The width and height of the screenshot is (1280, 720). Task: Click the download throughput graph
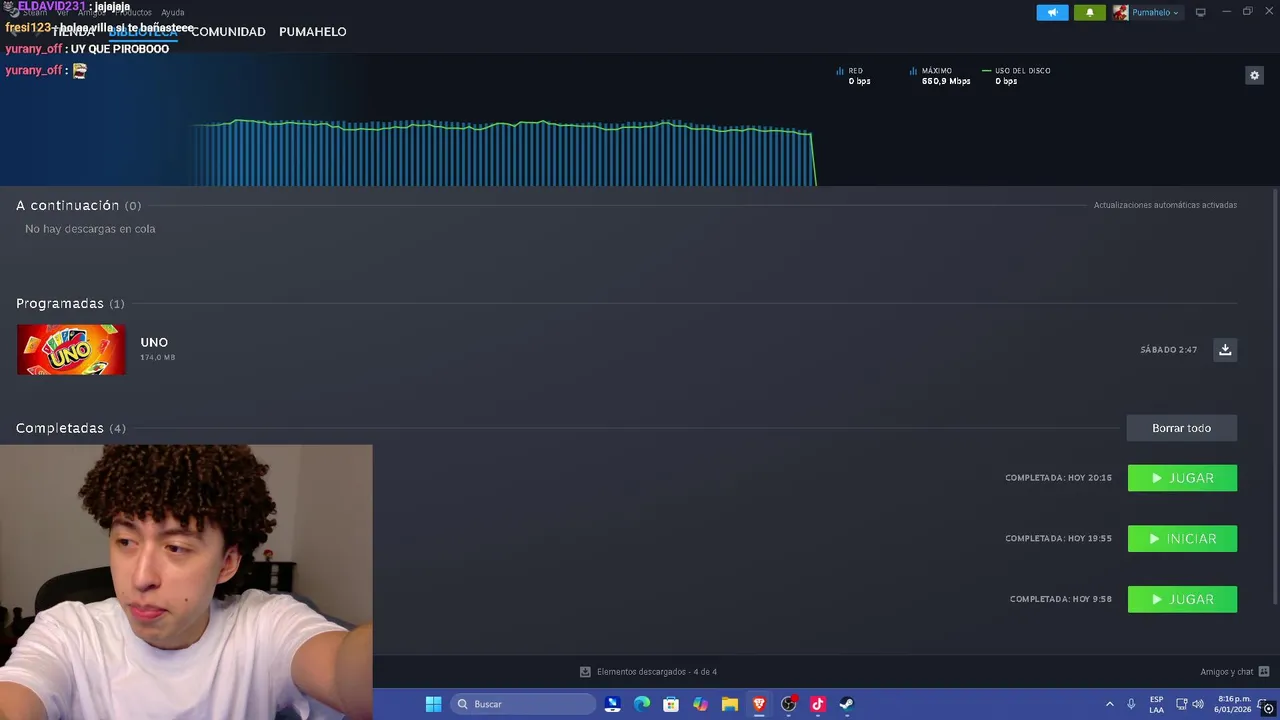click(505, 152)
